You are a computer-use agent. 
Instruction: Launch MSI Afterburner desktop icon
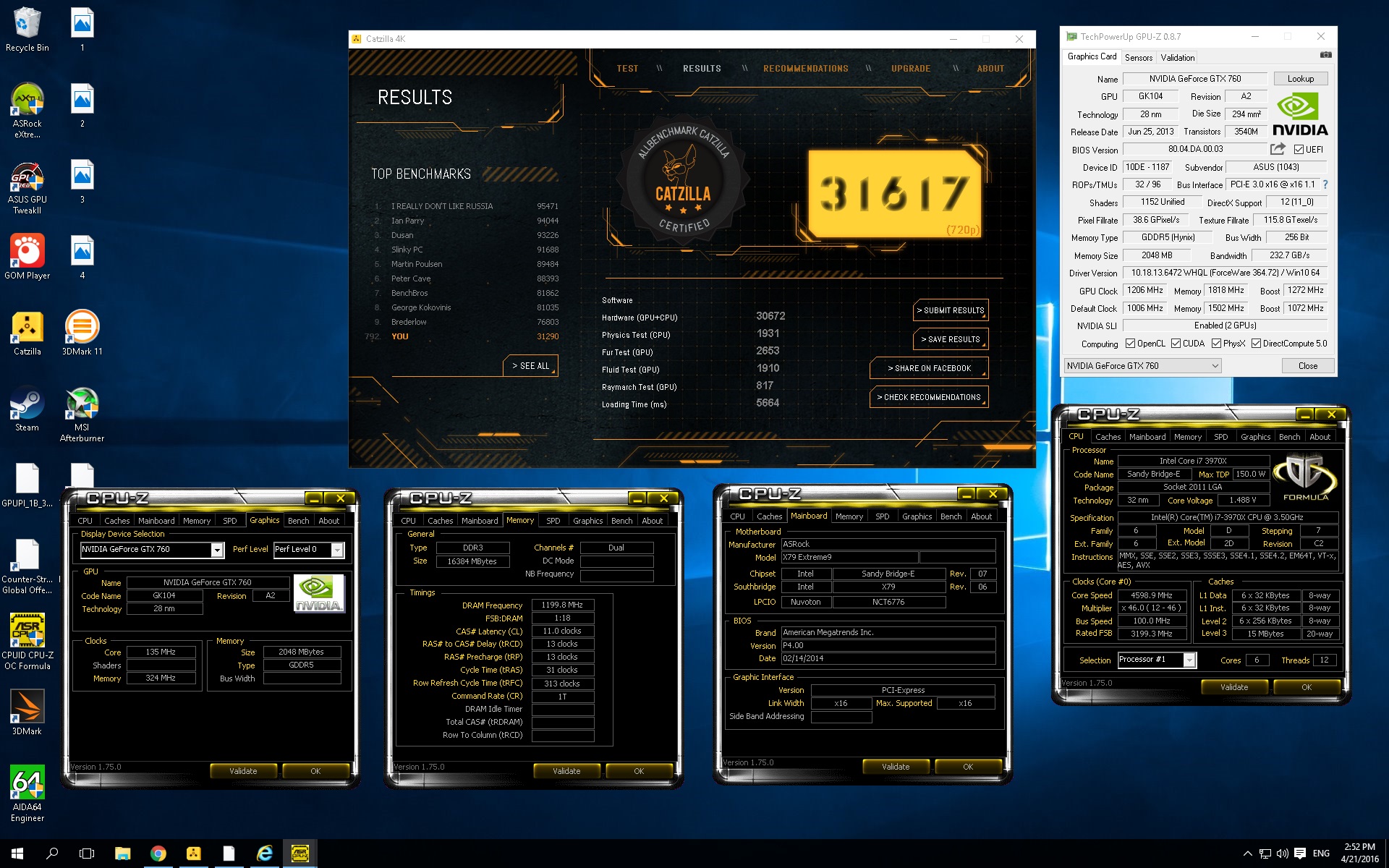tap(82, 415)
